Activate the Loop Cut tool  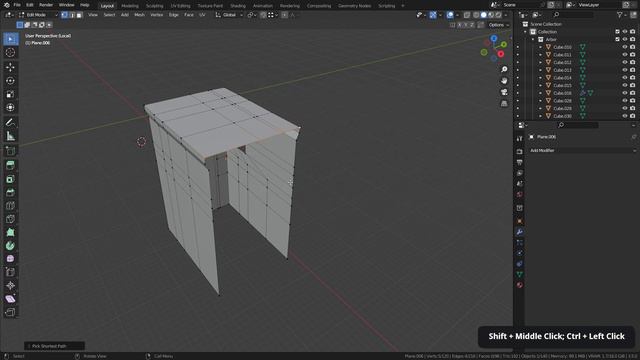coord(11,205)
